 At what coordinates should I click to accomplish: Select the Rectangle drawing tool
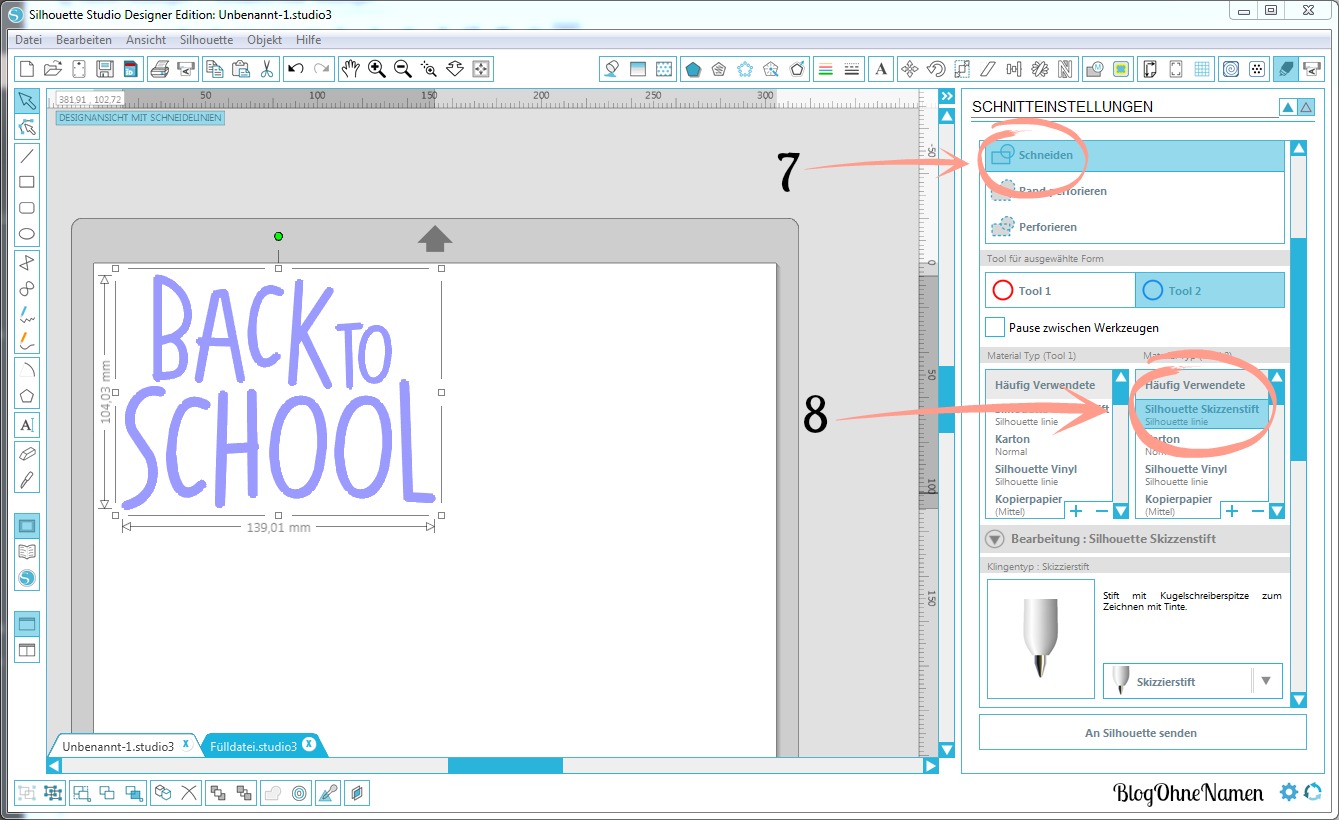point(27,182)
